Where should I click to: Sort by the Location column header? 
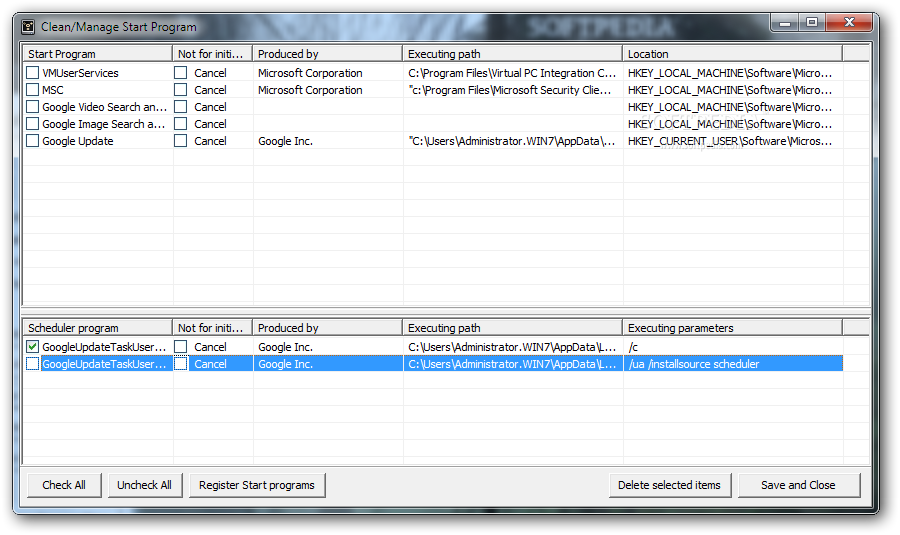tap(732, 54)
